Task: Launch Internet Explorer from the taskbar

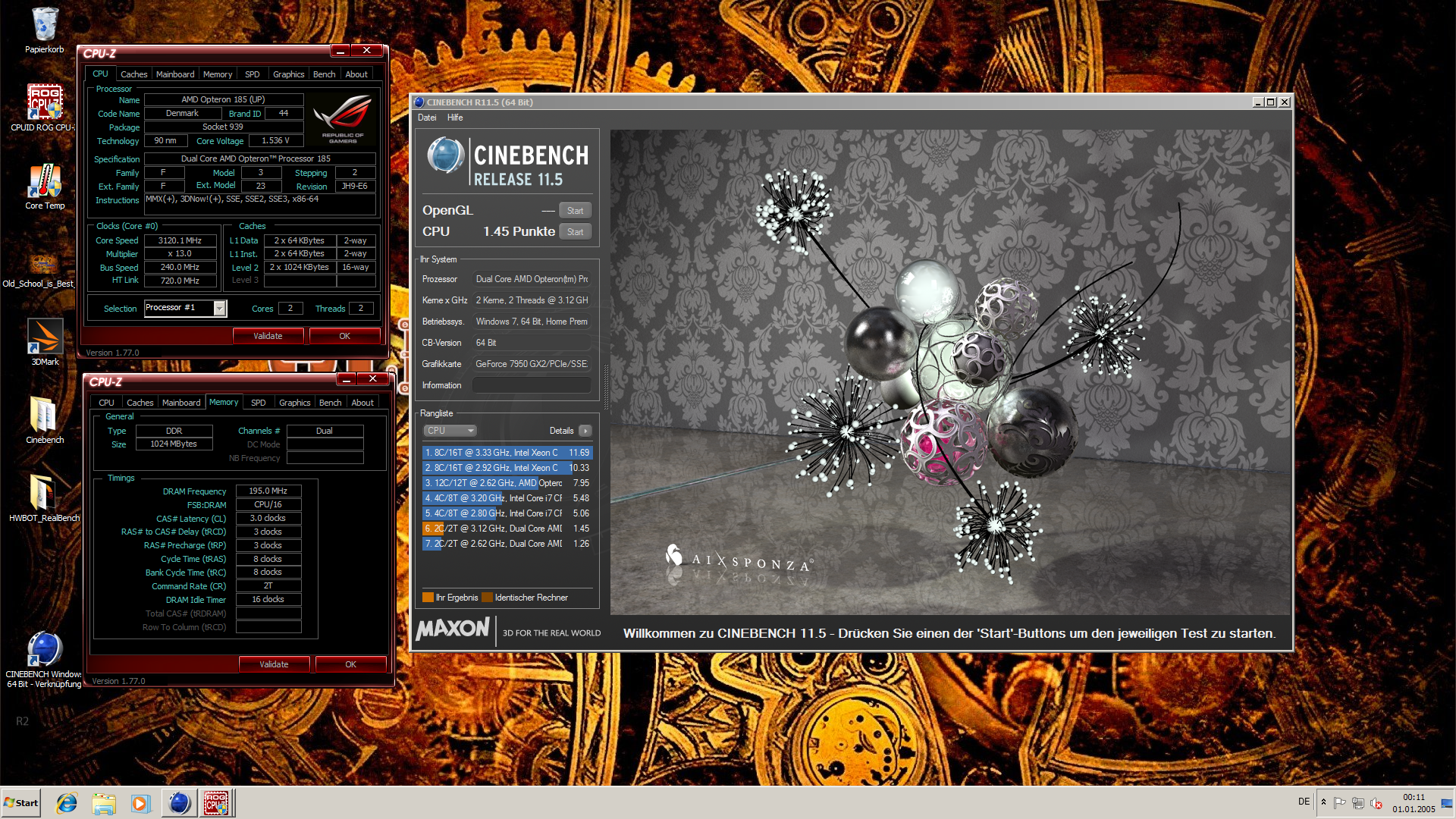Action: click(67, 802)
